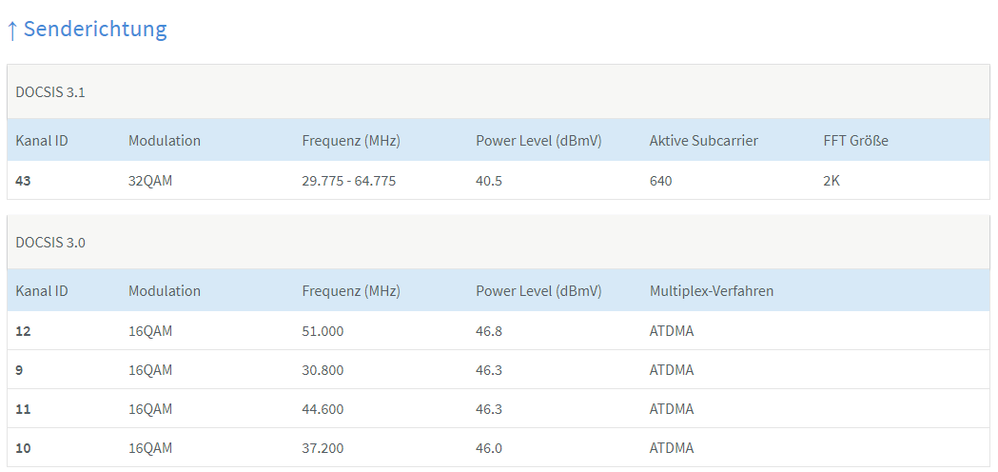Select channel ID 12 row label

tap(24, 331)
